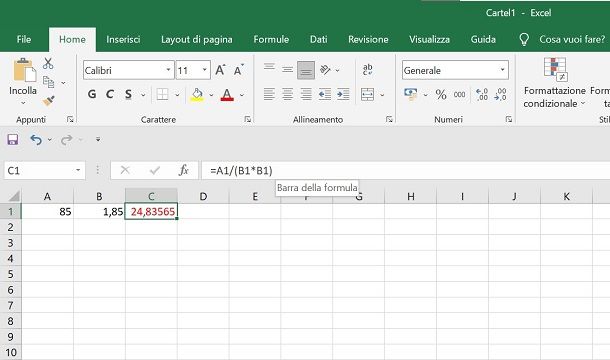Apply percent style format

(441, 95)
